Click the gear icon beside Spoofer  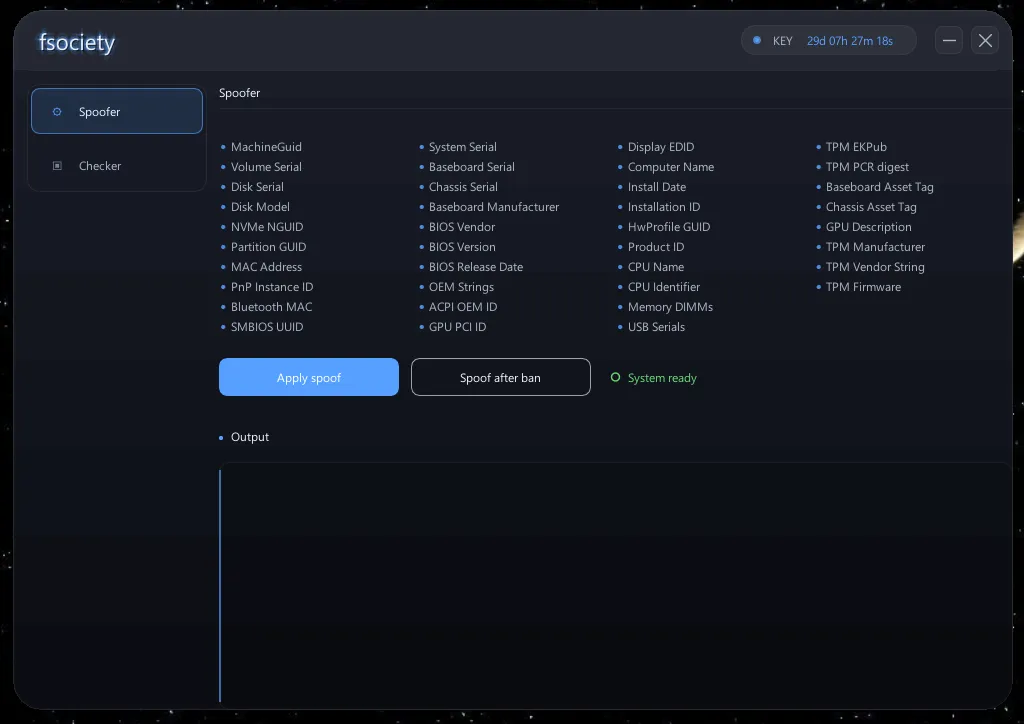click(57, 112)
